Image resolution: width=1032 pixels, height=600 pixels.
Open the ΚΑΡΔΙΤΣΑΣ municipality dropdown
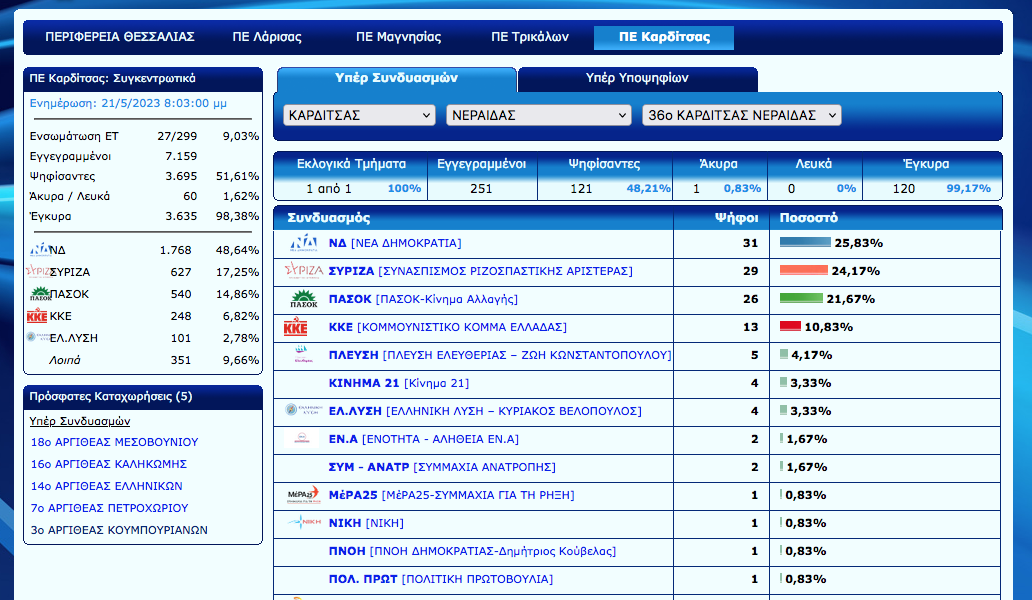[x=359, y=115]
